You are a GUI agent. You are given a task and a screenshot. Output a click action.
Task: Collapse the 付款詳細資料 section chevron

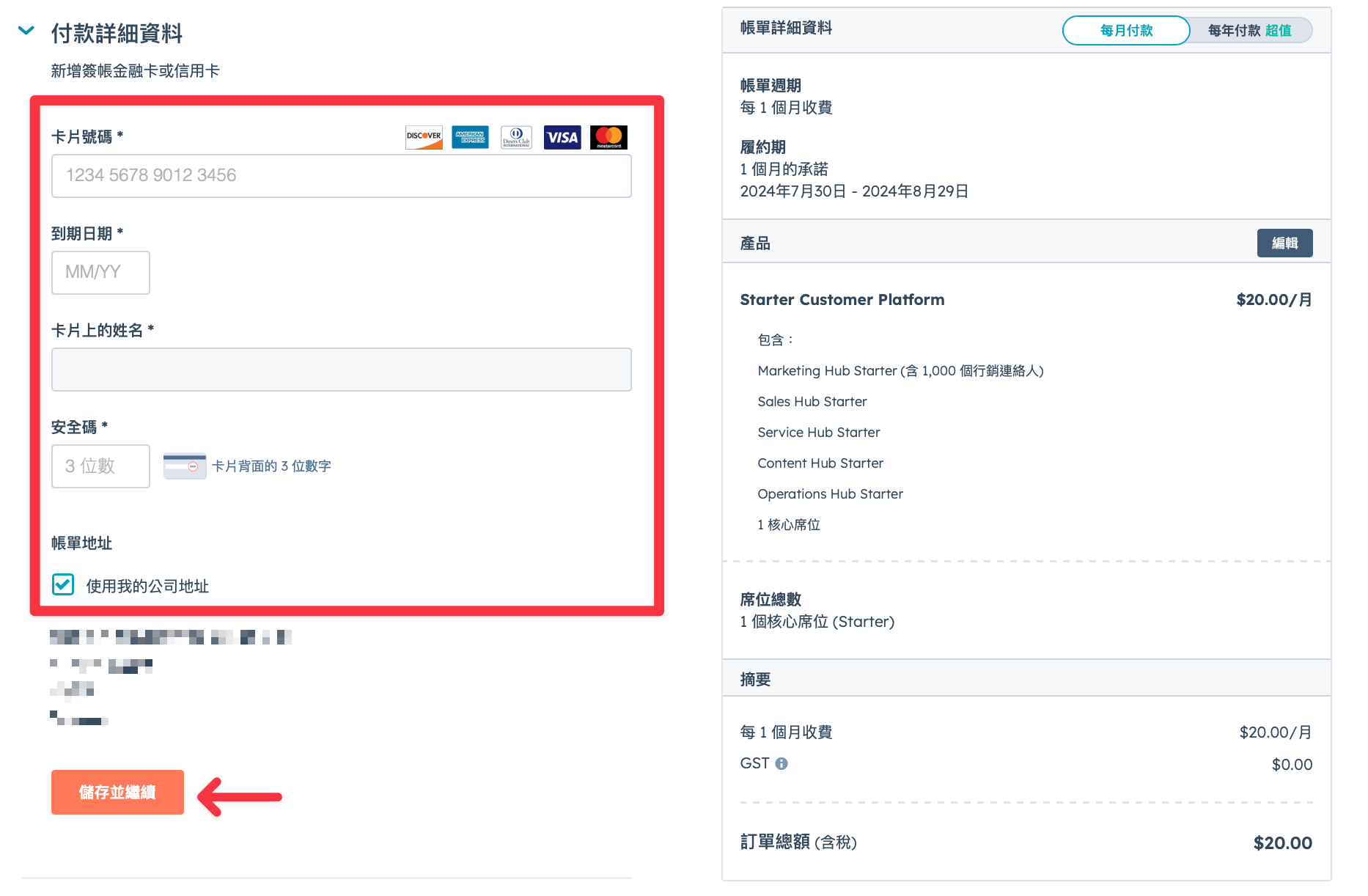tap(26, 31)
